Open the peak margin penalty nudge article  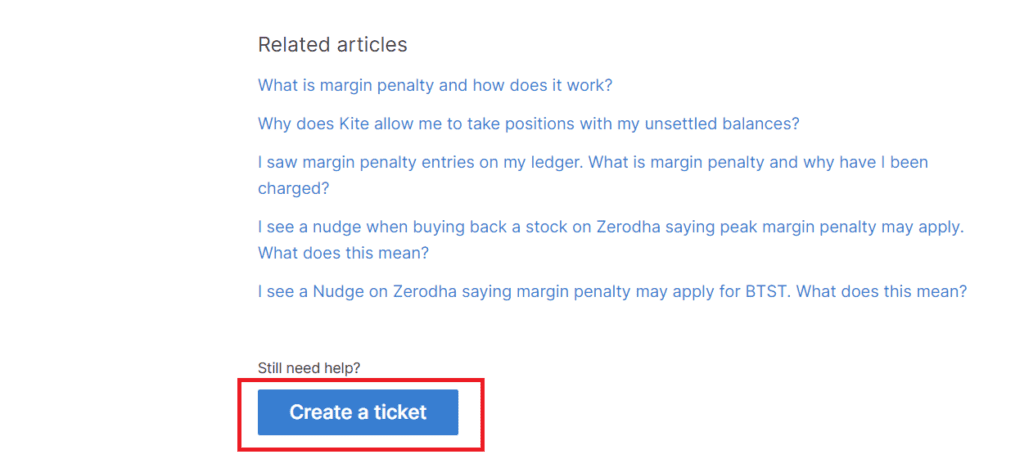610,227
